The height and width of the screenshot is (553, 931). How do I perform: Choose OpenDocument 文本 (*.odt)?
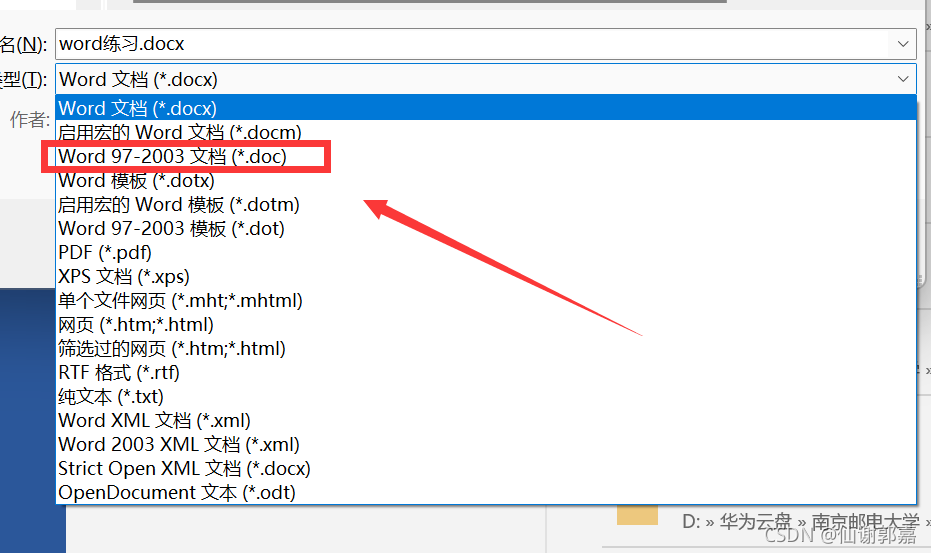pyautogui.click(x=486, y=492)
